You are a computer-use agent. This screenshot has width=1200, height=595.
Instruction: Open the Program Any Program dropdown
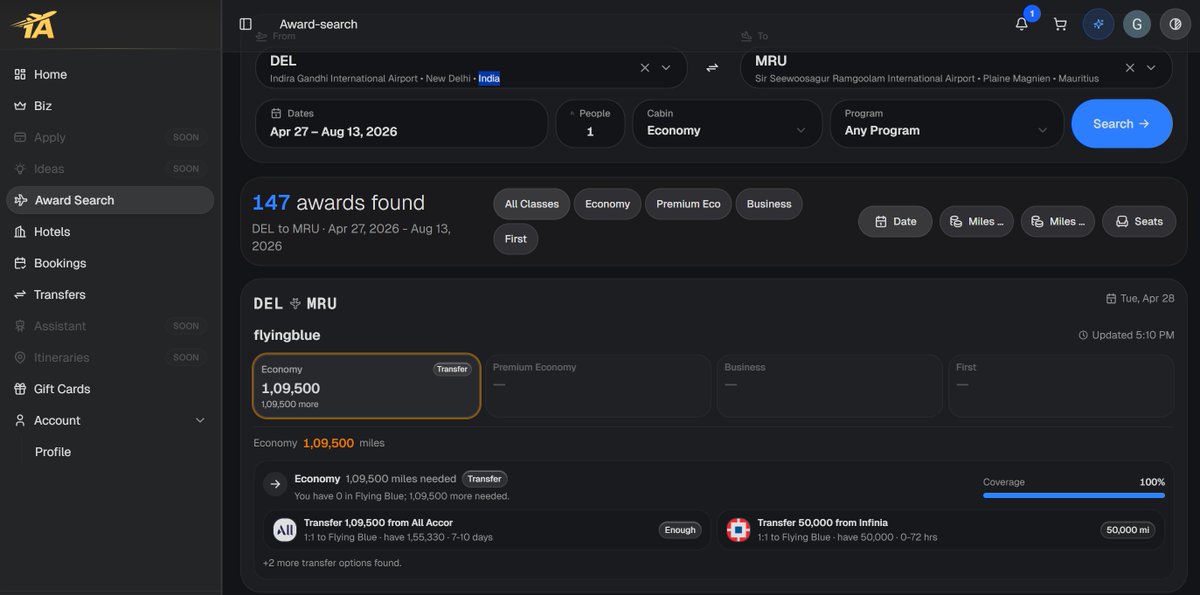(x=946, y=123)
